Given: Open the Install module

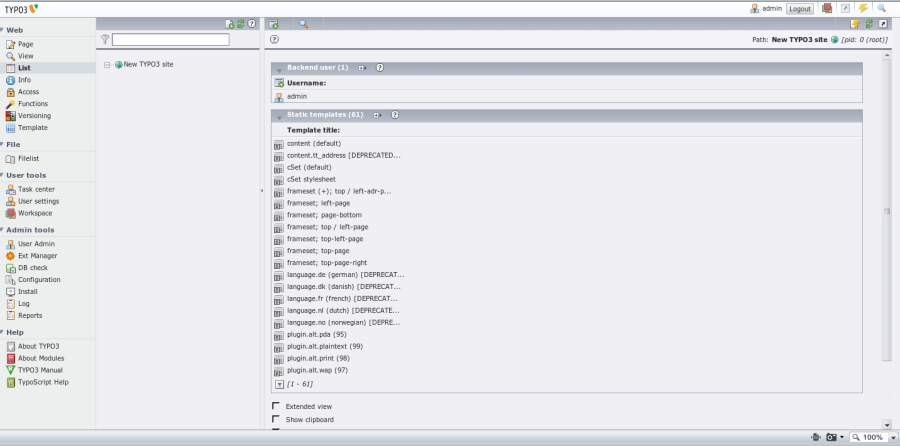Looking at the screenshot, I should (x=28, y=292).
